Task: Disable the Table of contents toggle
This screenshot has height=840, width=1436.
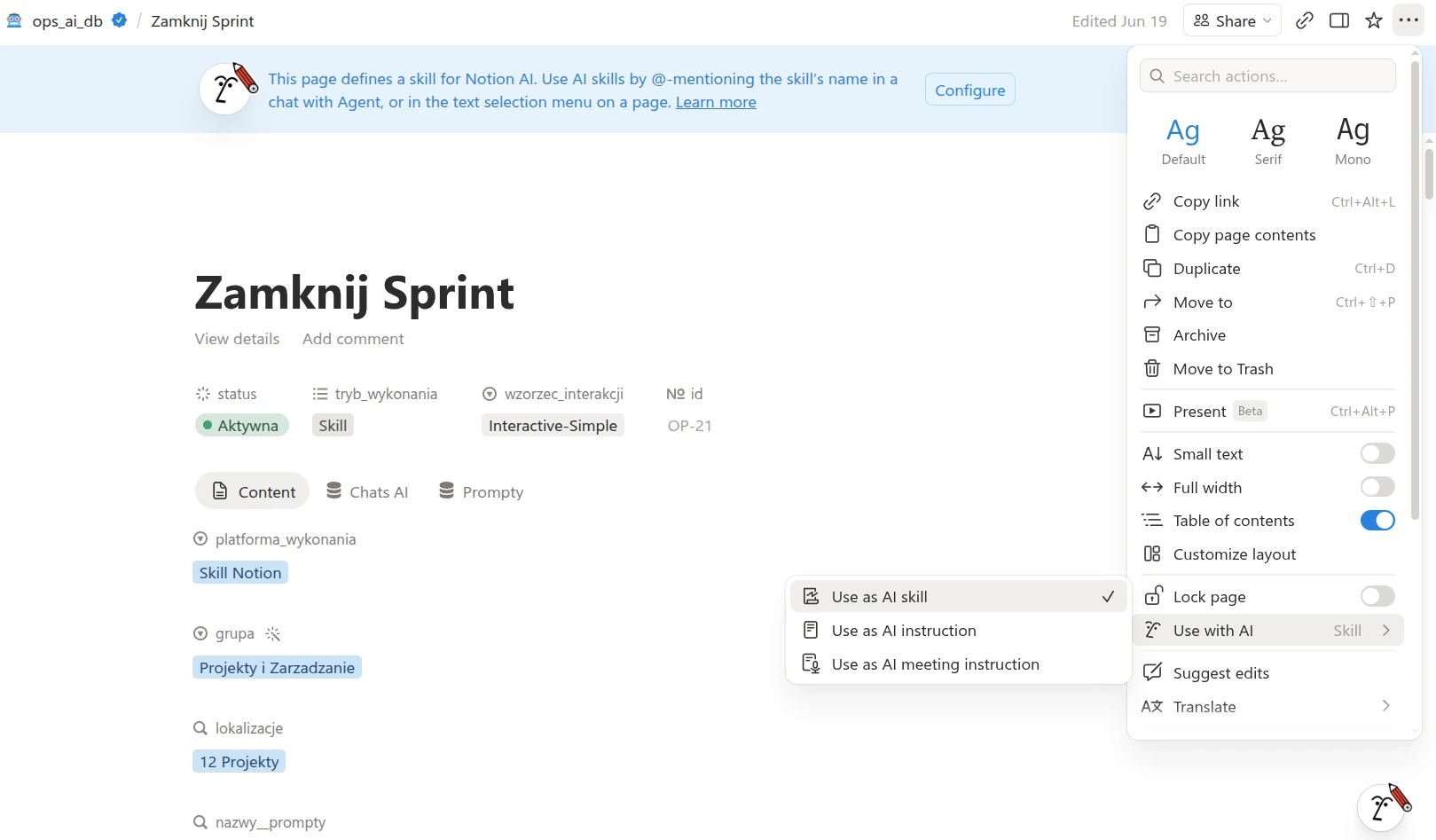Action: pos(1377,521)
